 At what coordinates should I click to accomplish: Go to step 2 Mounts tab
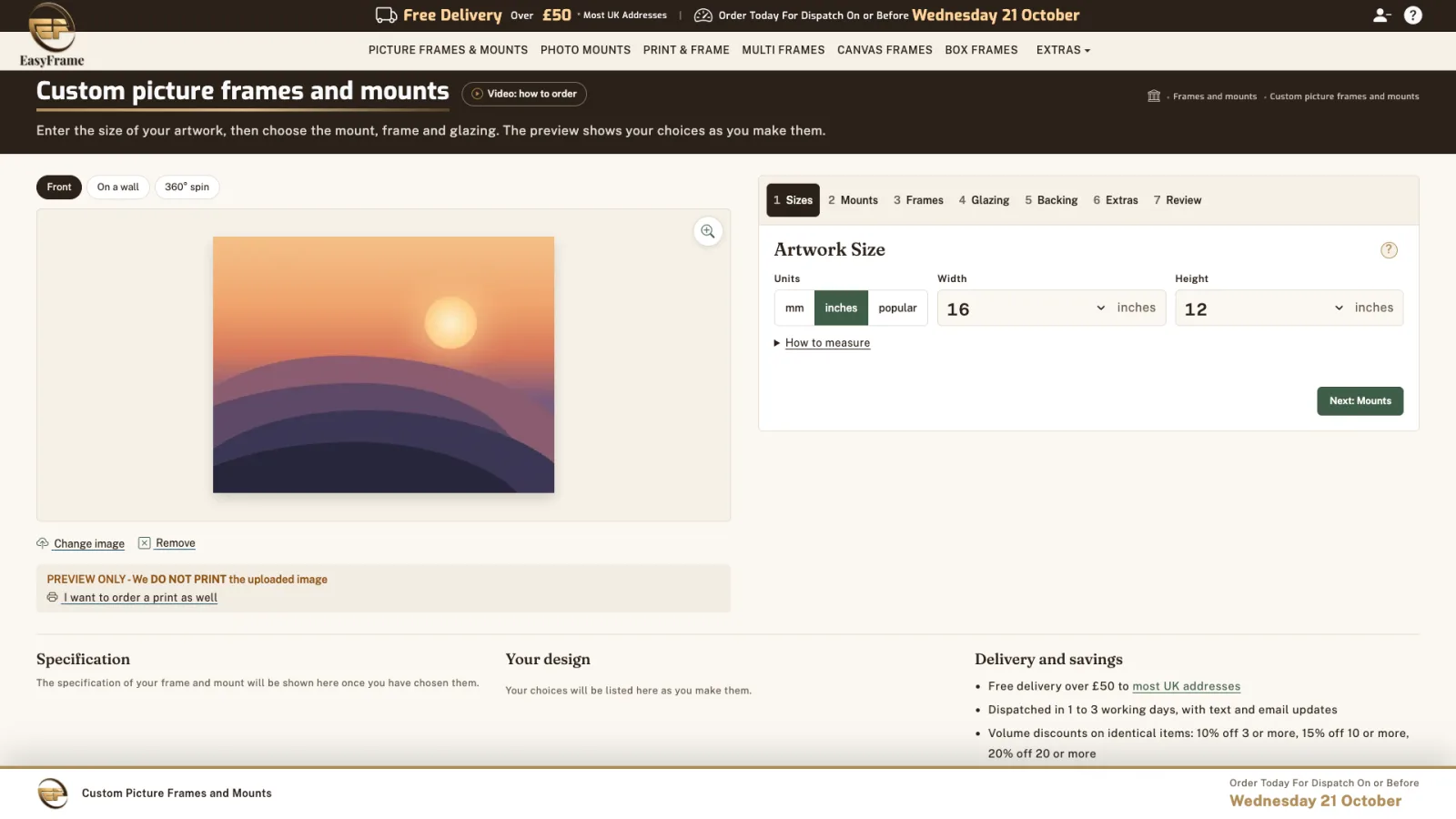[853, 200]
